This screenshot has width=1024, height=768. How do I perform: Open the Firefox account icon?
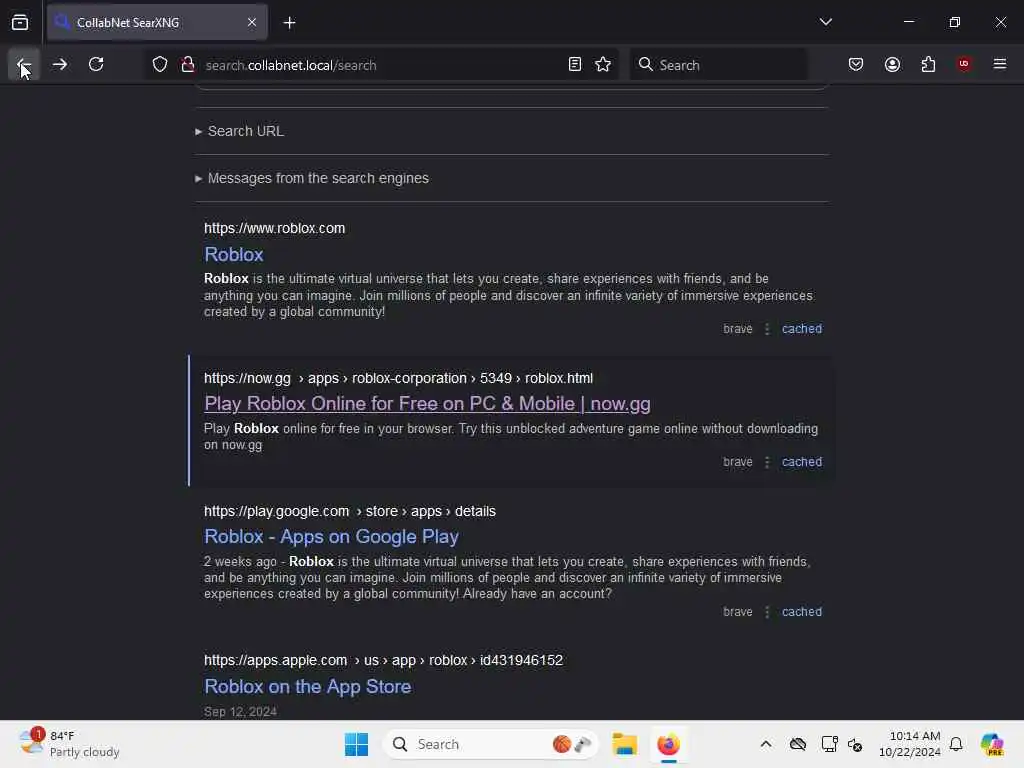tap(892, 64)
